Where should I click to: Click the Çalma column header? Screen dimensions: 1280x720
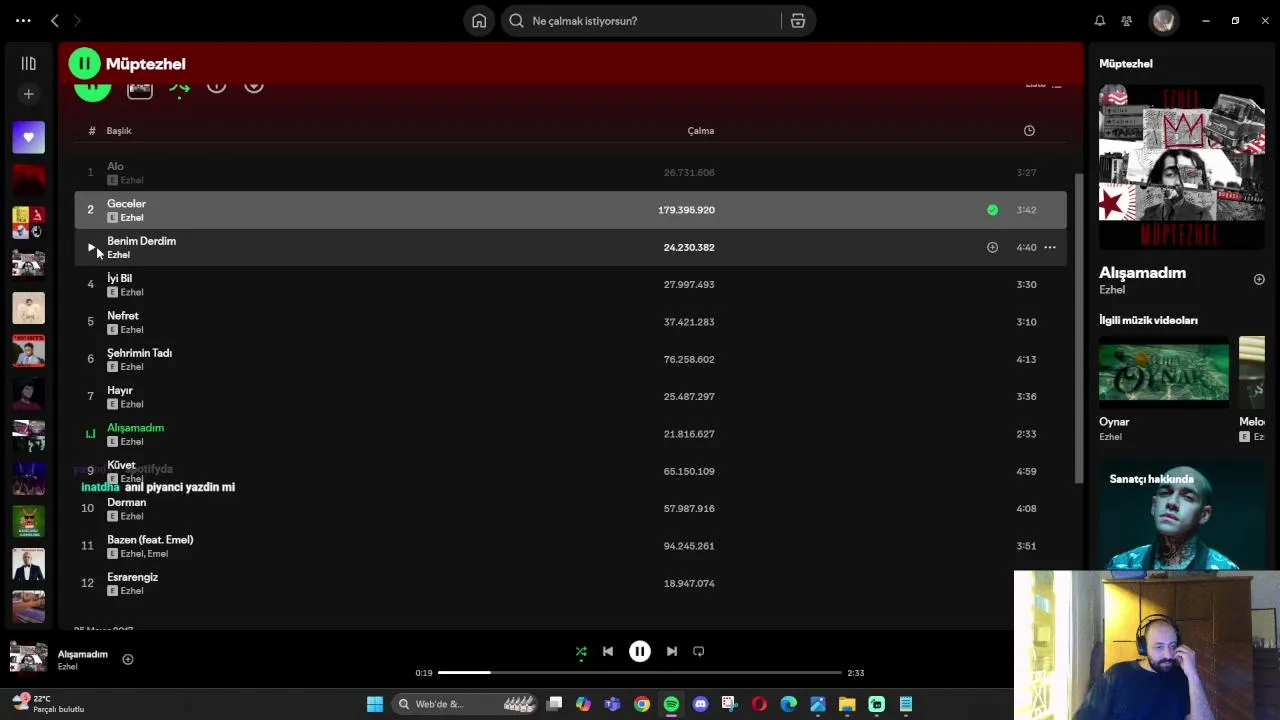pyautogui.click(x=700, y=131)
